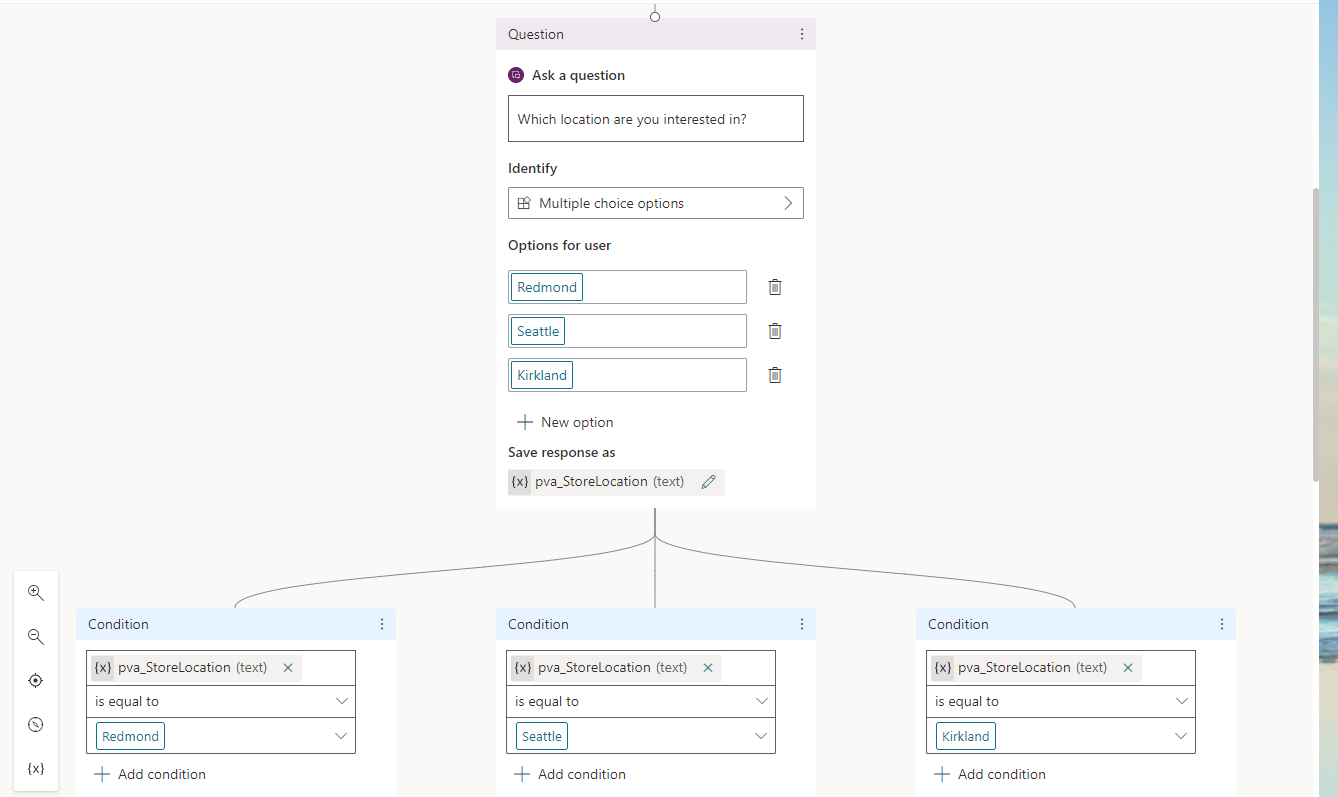Click Add condition under Seattle condition

pyautogui.click(x=569, y=774)
